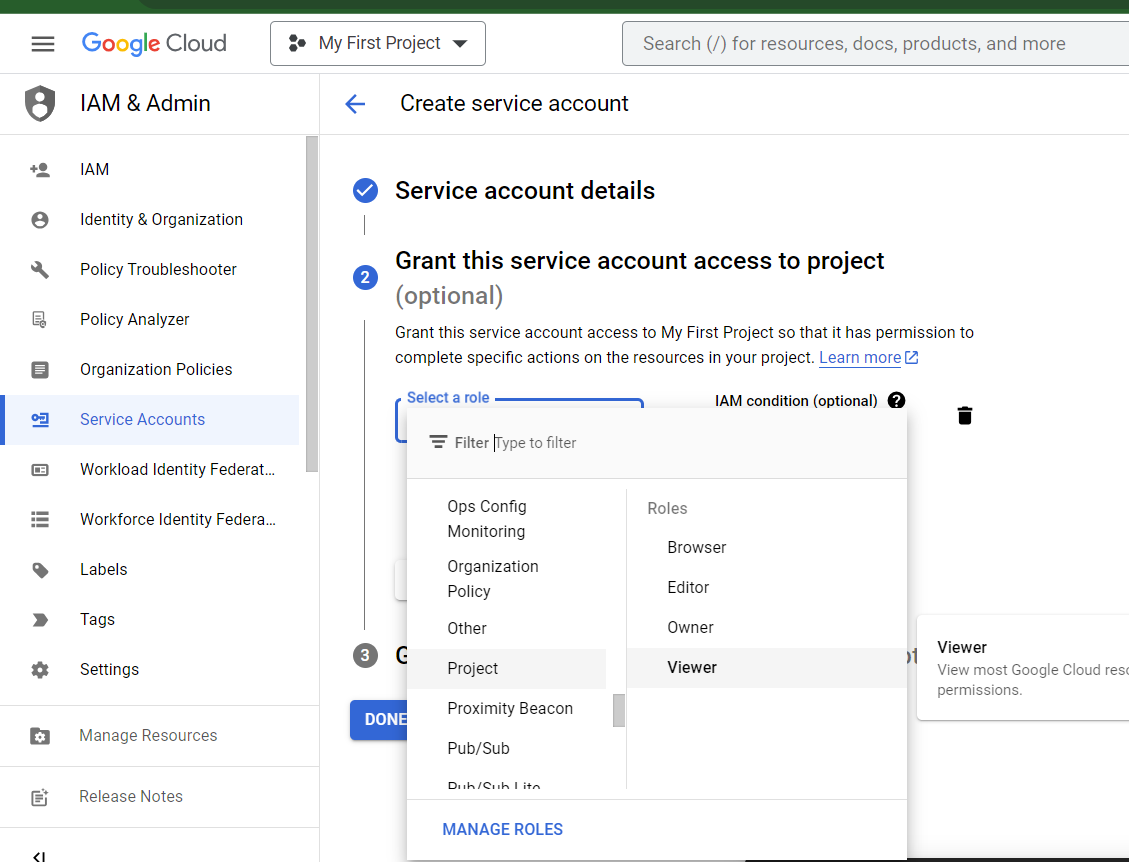Click the role category list scrollbar
The height and width of the screenshot is (862, 1129).
pos(619,710)
